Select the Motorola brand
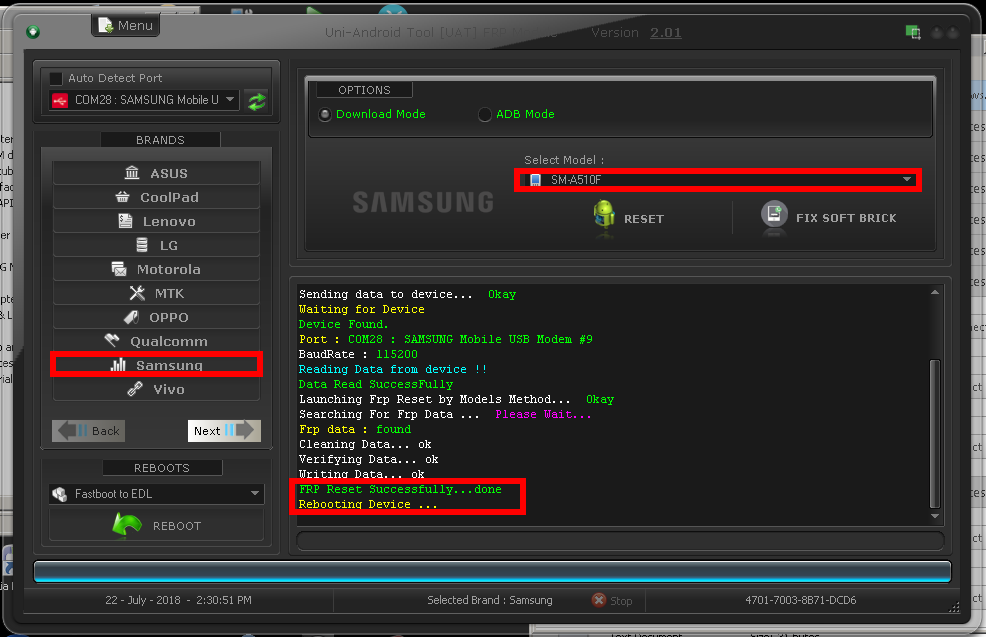The image size is (986, 637). [157, 269]
